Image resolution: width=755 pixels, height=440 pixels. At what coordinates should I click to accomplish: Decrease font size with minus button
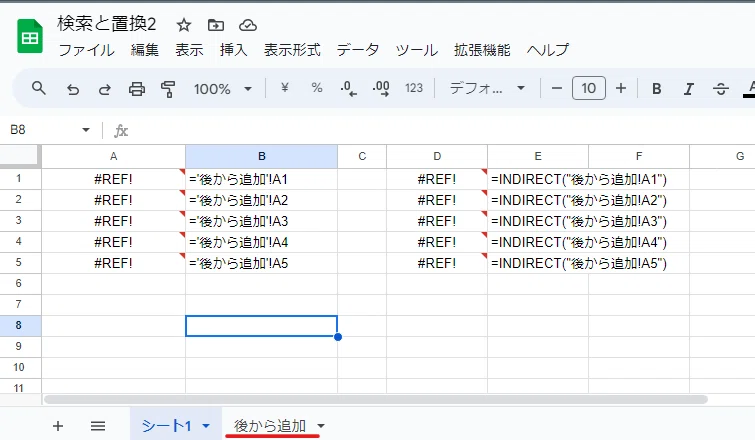[x=557, y=89]
